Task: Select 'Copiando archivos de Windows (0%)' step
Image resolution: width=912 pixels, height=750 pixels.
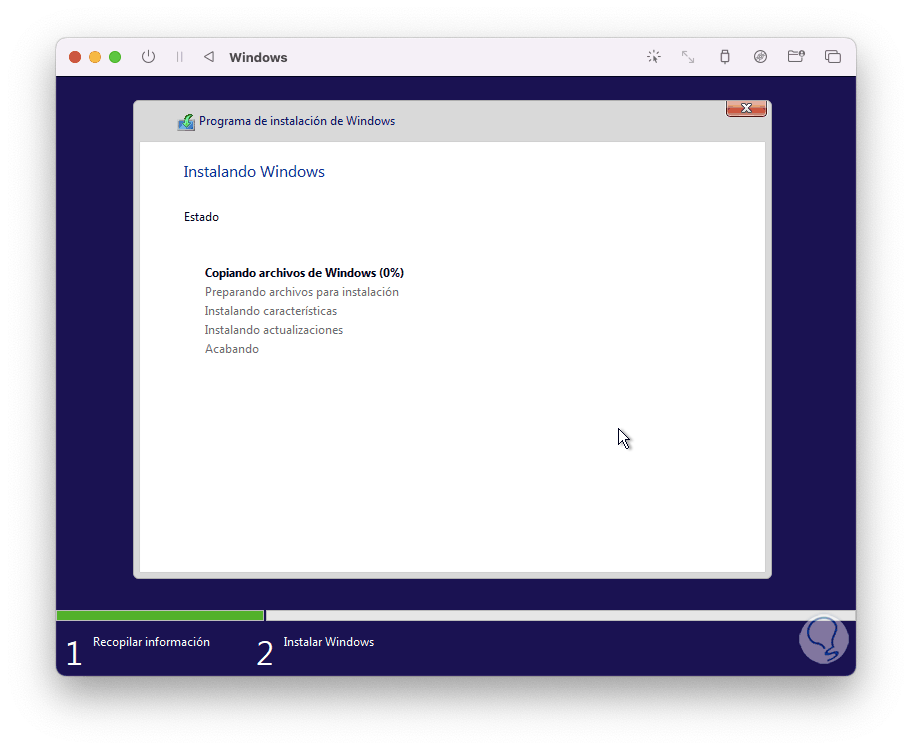Action: coord(304,273)
